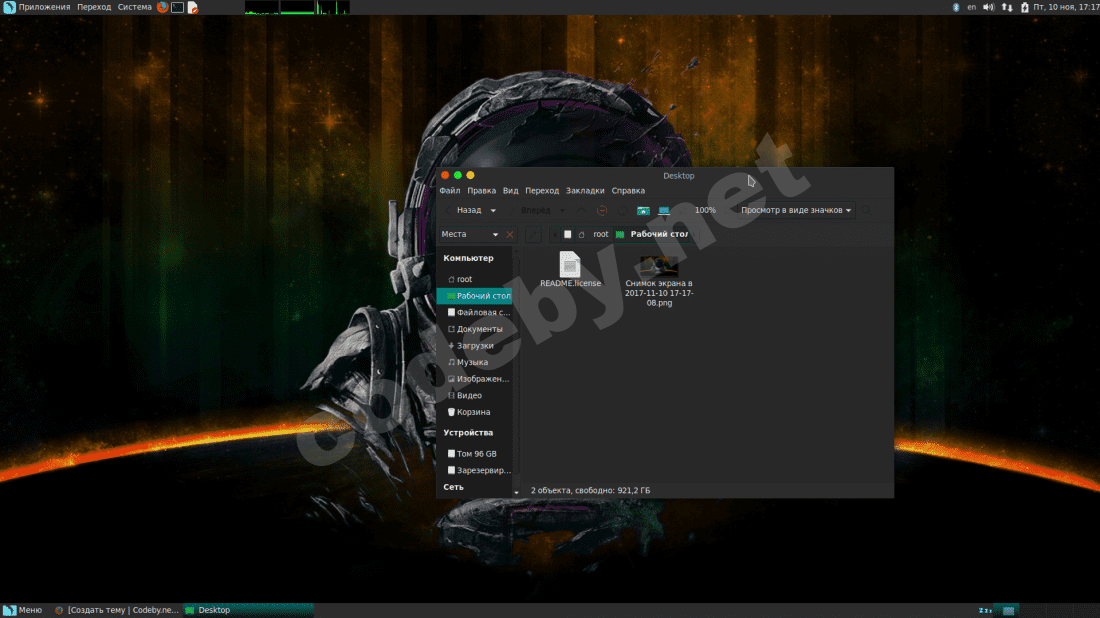Screen dimensions: 1100x618
Task: Open the Переход menu in top panel
Action: [x=94, y=7]
